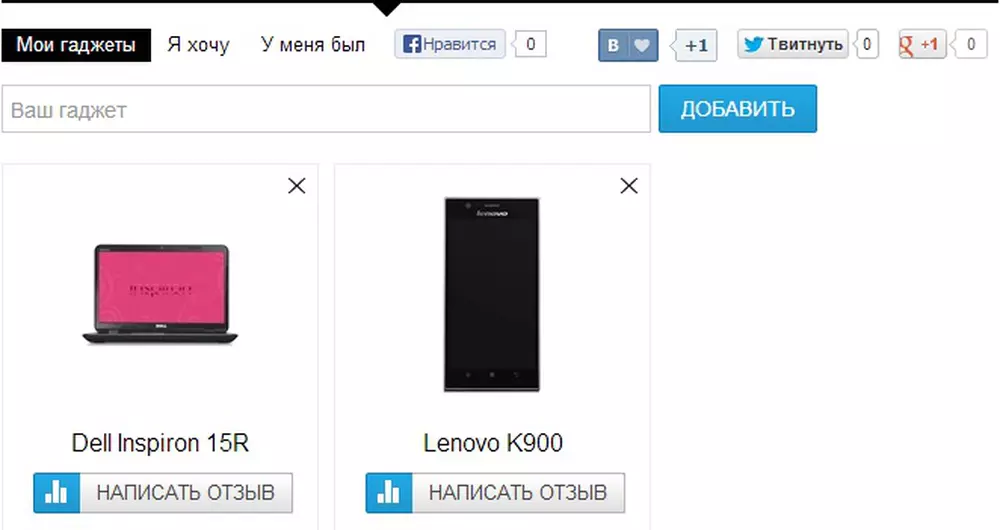The width and height of the screenshot is (1000, 530).
Task: Click chart icon under Lenovo K900
Action: (x=389, y=493)
